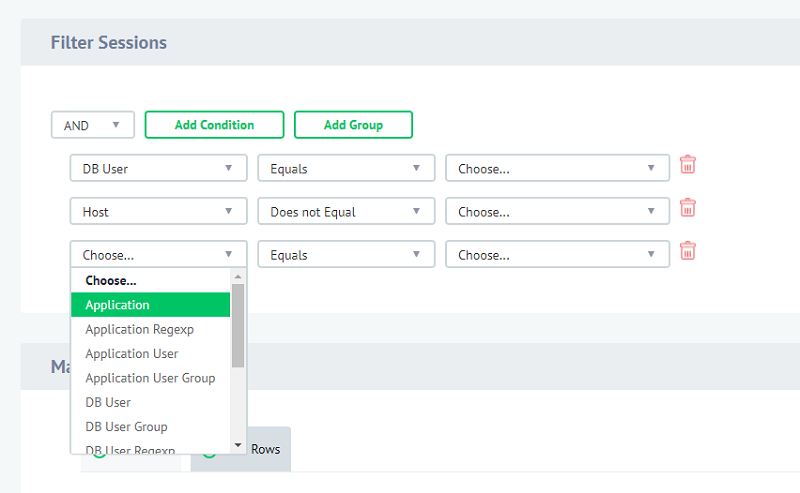The height and width of the screenshot is (493, 800).
Task: Select Application User Group option
Action: pyautogui.click(x=150, y=378)
